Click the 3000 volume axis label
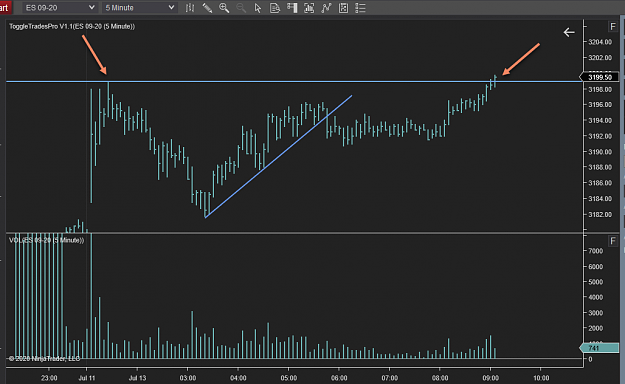Viewport: 625px width, 384px height. point(596,313)
